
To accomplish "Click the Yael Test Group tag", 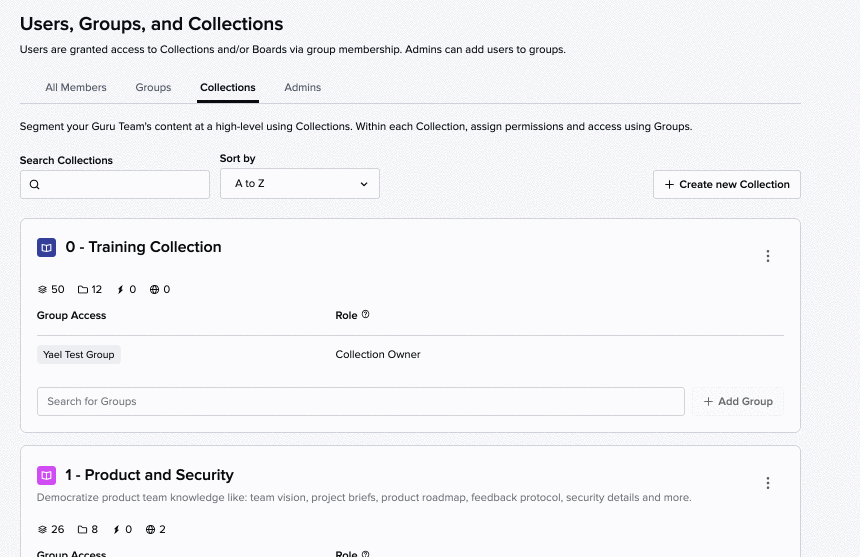I will tap(79, 355).
